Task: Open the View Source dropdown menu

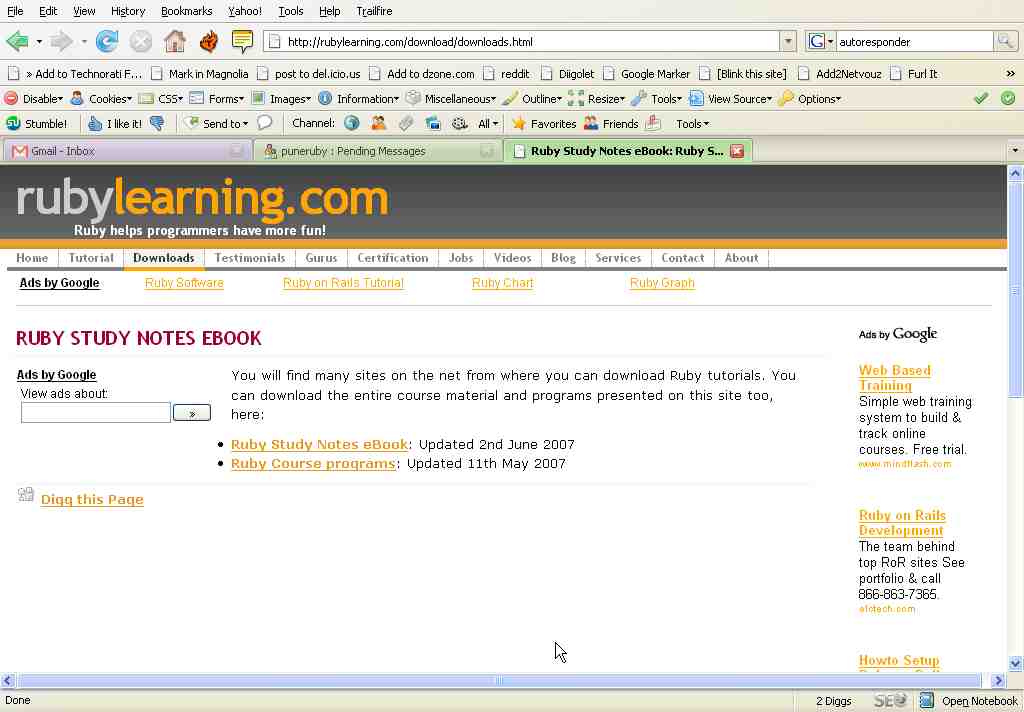Action: pos(731,99)
